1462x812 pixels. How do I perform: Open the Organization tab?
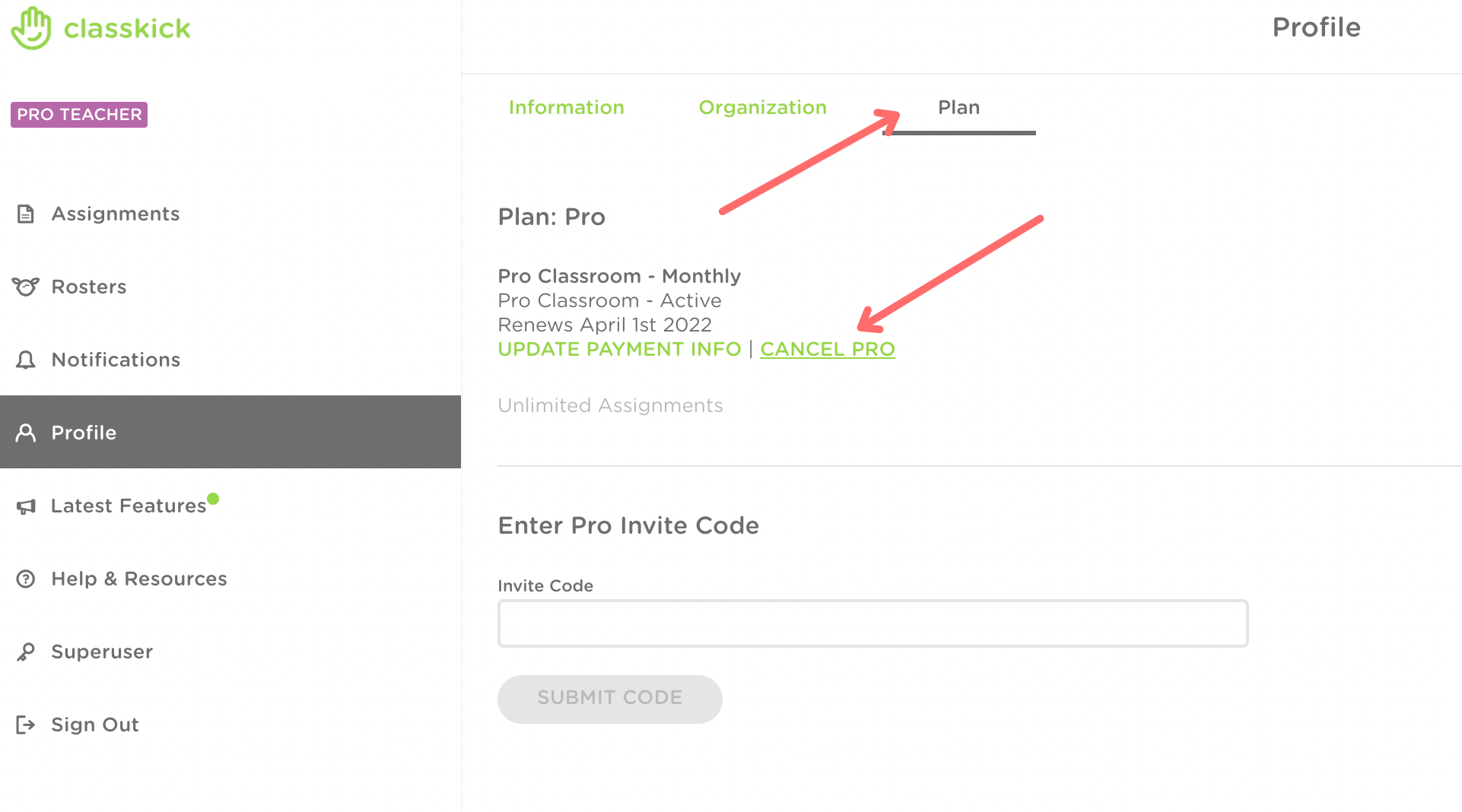[762, 107]
